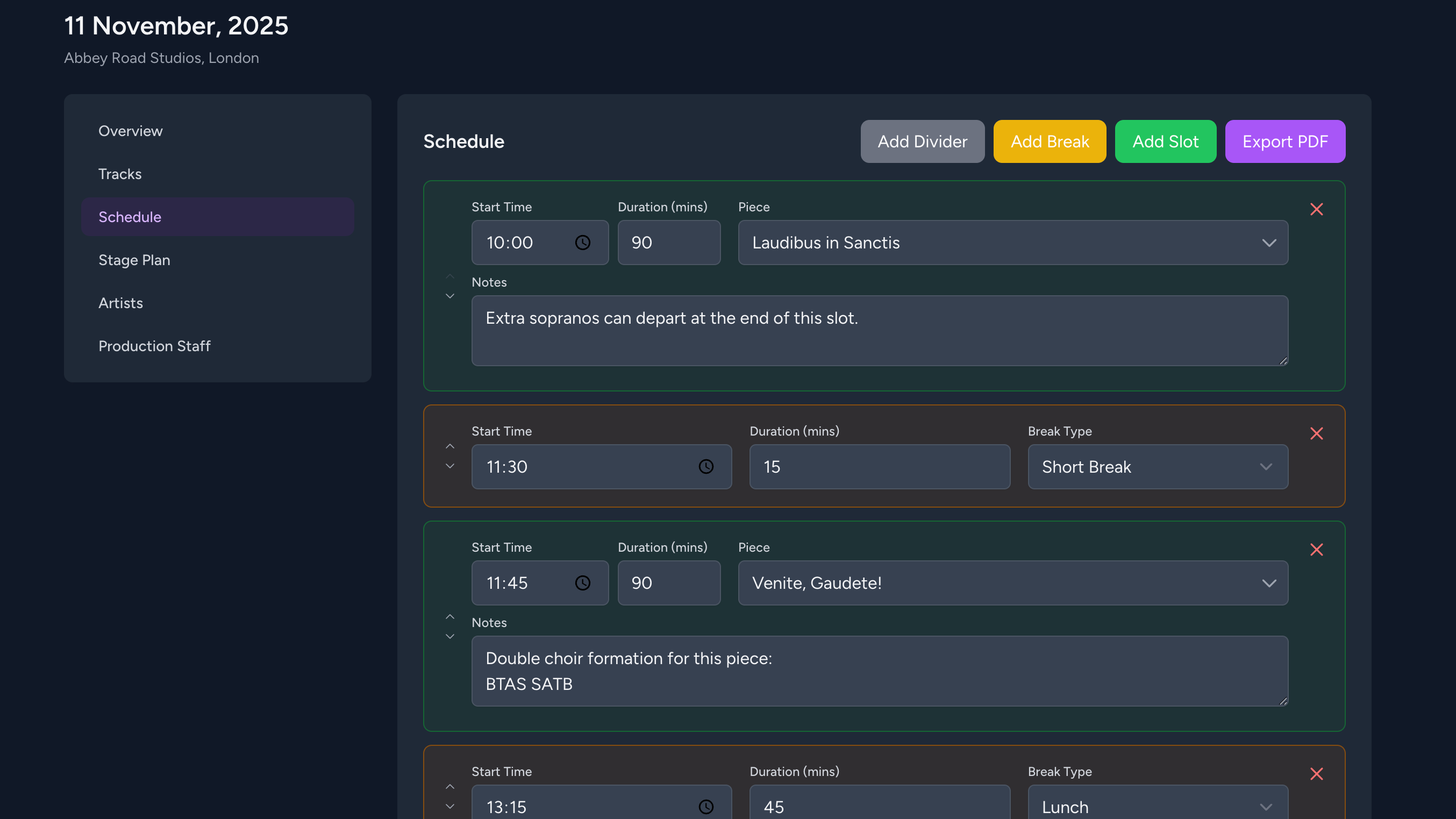Open the time picker for the 10:00 start time

[x=583, y=243]
